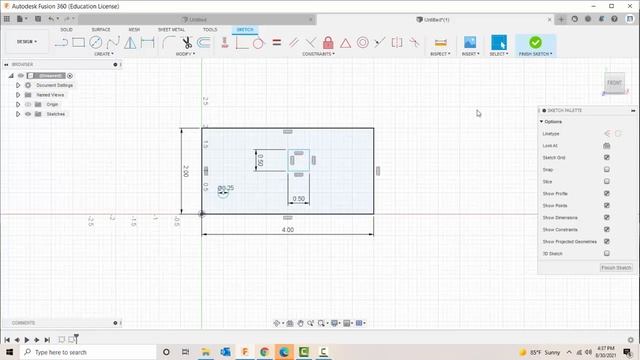
Task: Click the Undo arrow
Action: [x=51, y=19]
